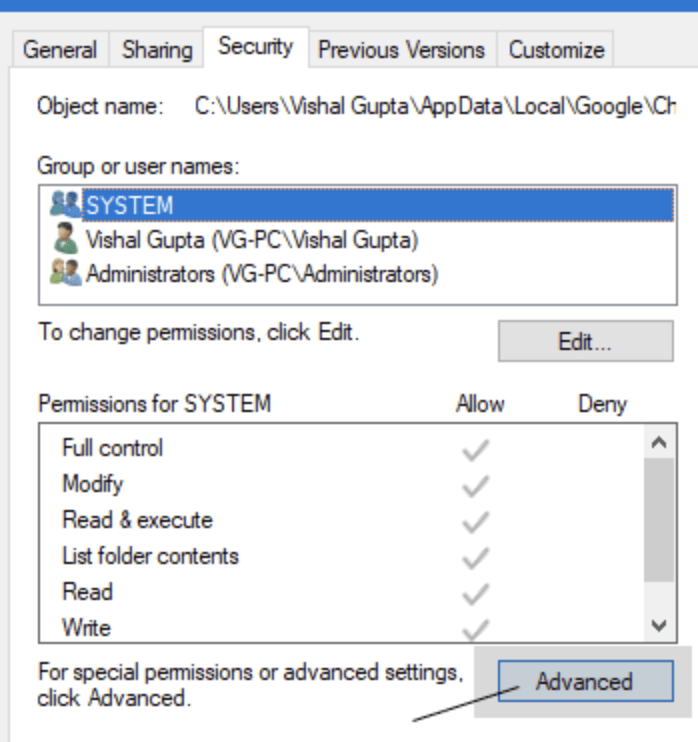Viewport: 698px width, 742px height.
Task: Click the permissions list scrollbar thumb
Action: [x=658, y=520]
